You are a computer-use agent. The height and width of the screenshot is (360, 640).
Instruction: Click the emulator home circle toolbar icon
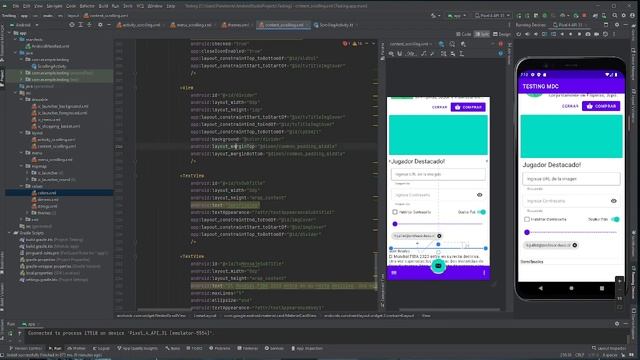click(571, 34)
